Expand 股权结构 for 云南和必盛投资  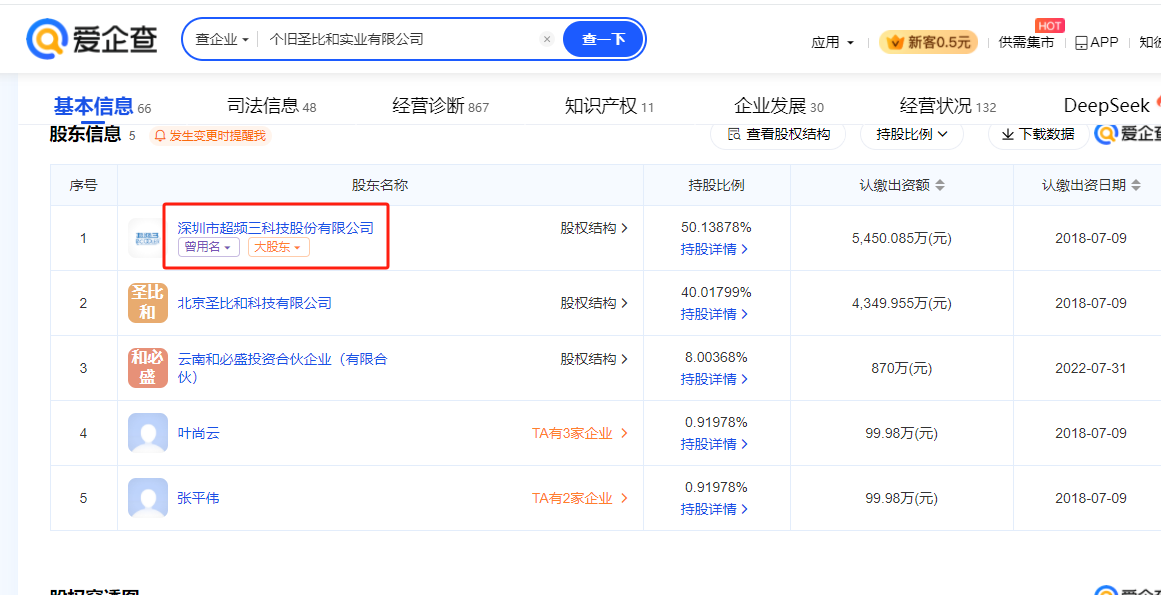coord(594,359)
